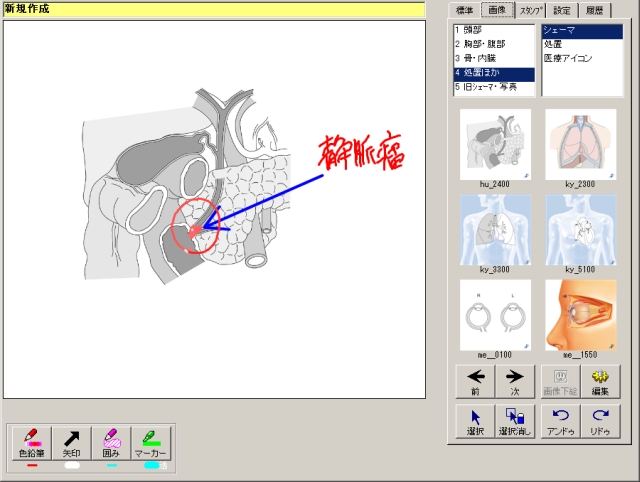Screen dimensions: 640x482
Task: Click the cyan swatch under 囲み
Action: pyautogui.click(x=111, y=465)
